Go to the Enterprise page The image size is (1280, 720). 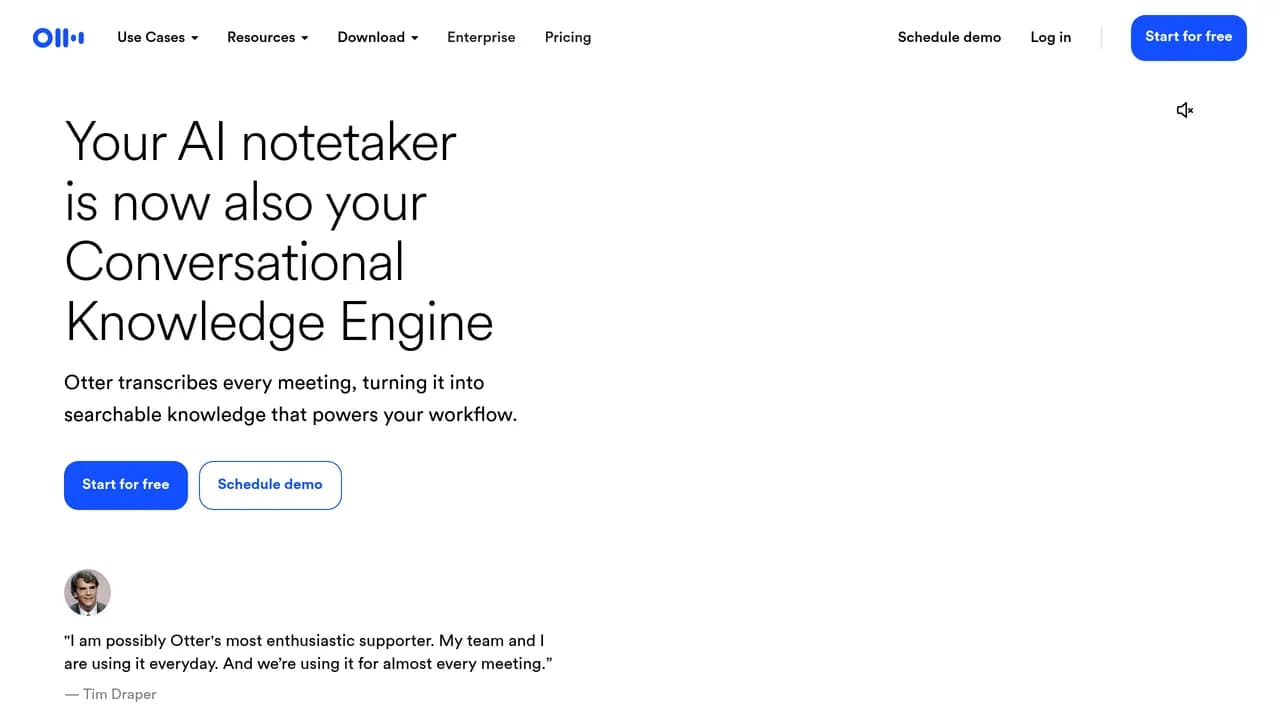click(481, 37)
